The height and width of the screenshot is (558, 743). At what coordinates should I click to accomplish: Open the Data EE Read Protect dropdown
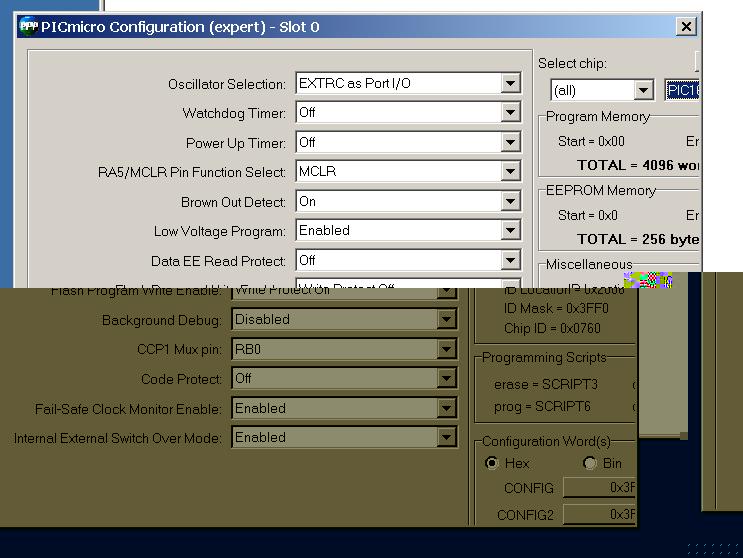click(510, 260)
